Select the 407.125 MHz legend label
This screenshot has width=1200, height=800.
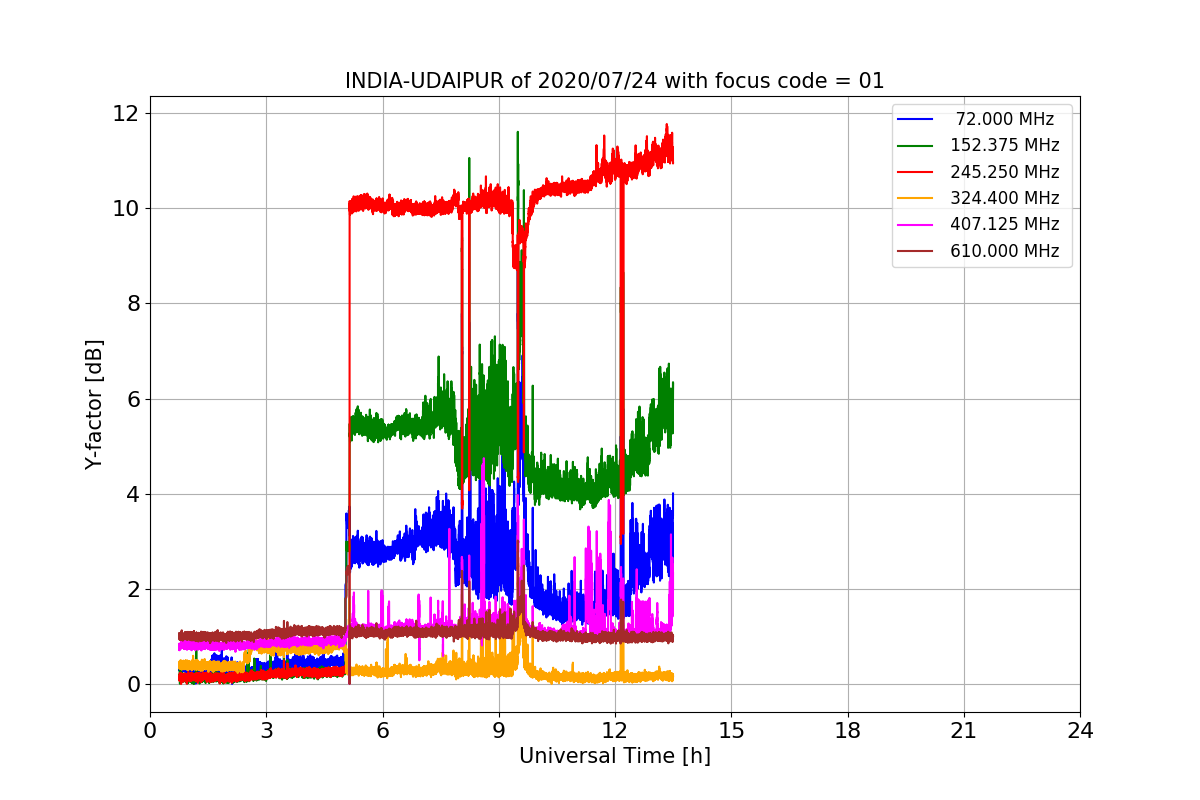pyautogui.click(x=1005, y=225)
